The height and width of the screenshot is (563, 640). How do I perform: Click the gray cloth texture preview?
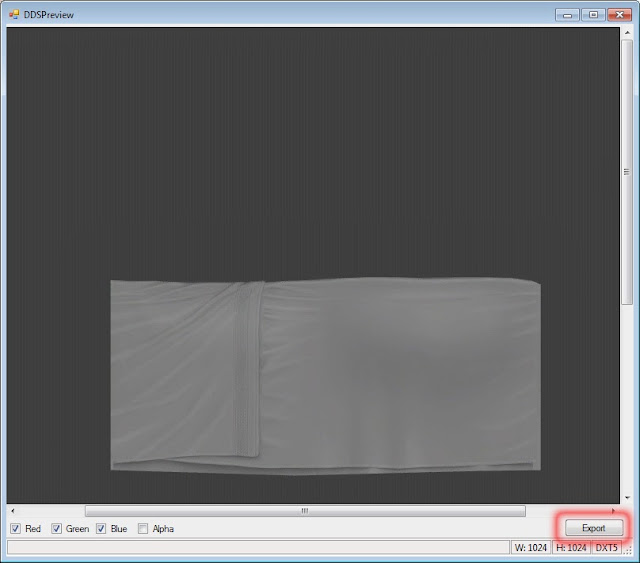[326, 376]
